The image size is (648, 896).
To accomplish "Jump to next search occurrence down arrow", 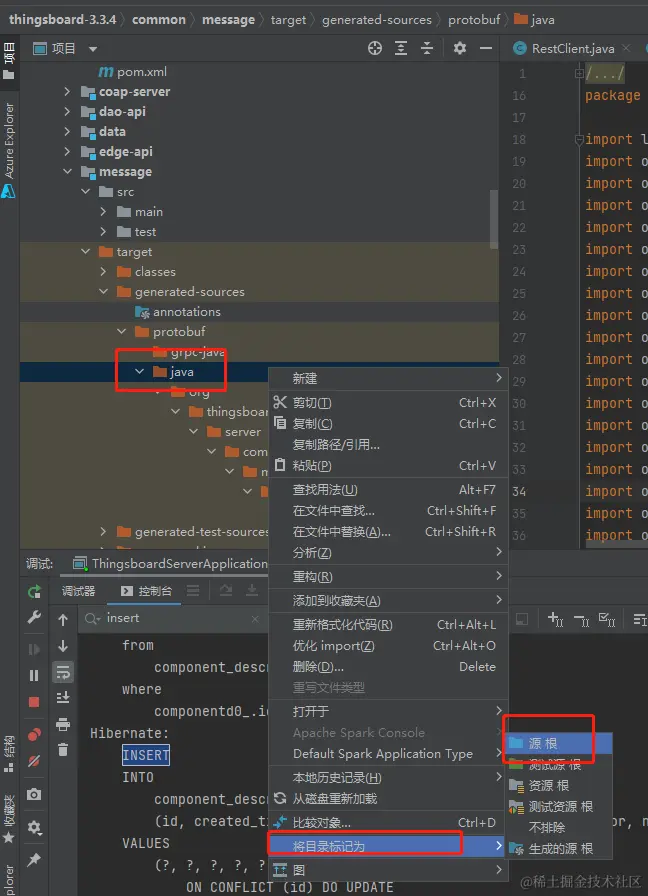I will tap(63, 646).
